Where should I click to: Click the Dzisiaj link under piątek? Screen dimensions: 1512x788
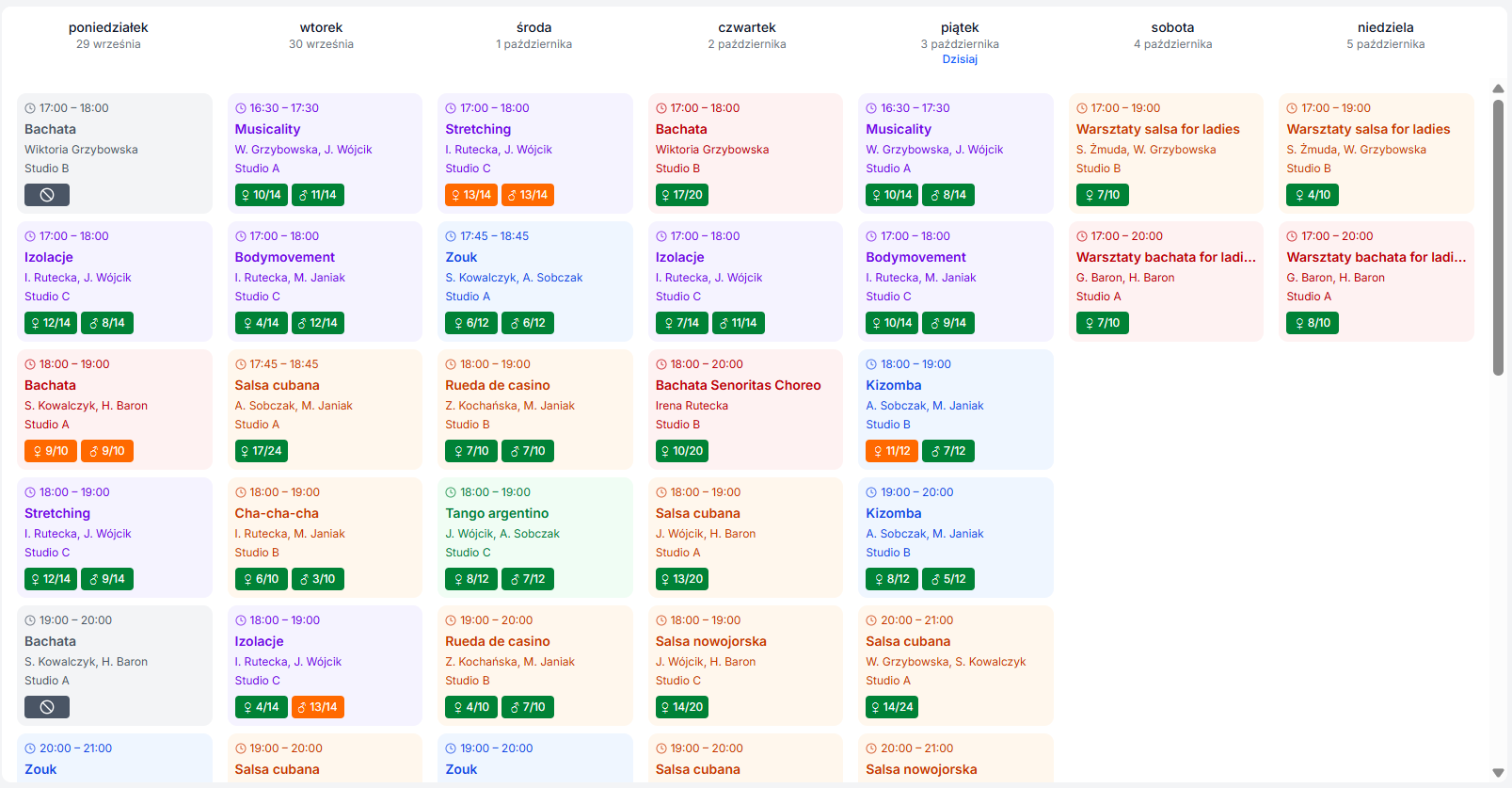(960, 59)
